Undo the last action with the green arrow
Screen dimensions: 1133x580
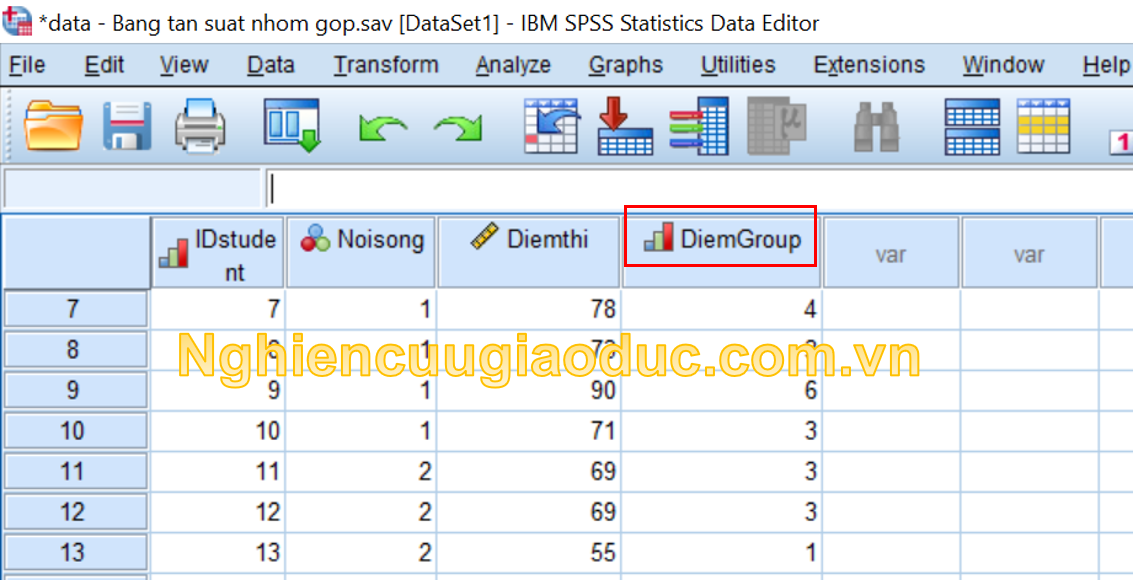pos(382,128)
